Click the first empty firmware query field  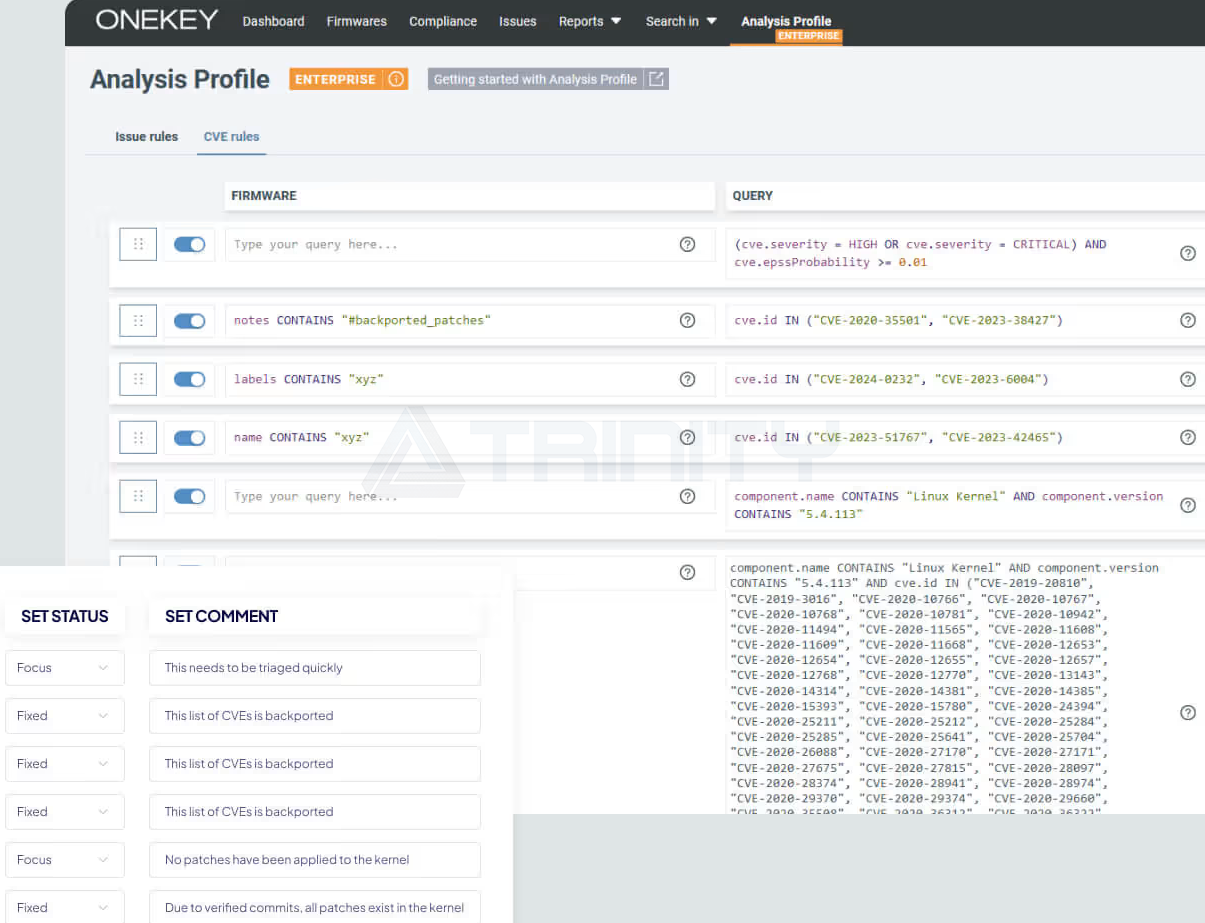click(450, 245)
